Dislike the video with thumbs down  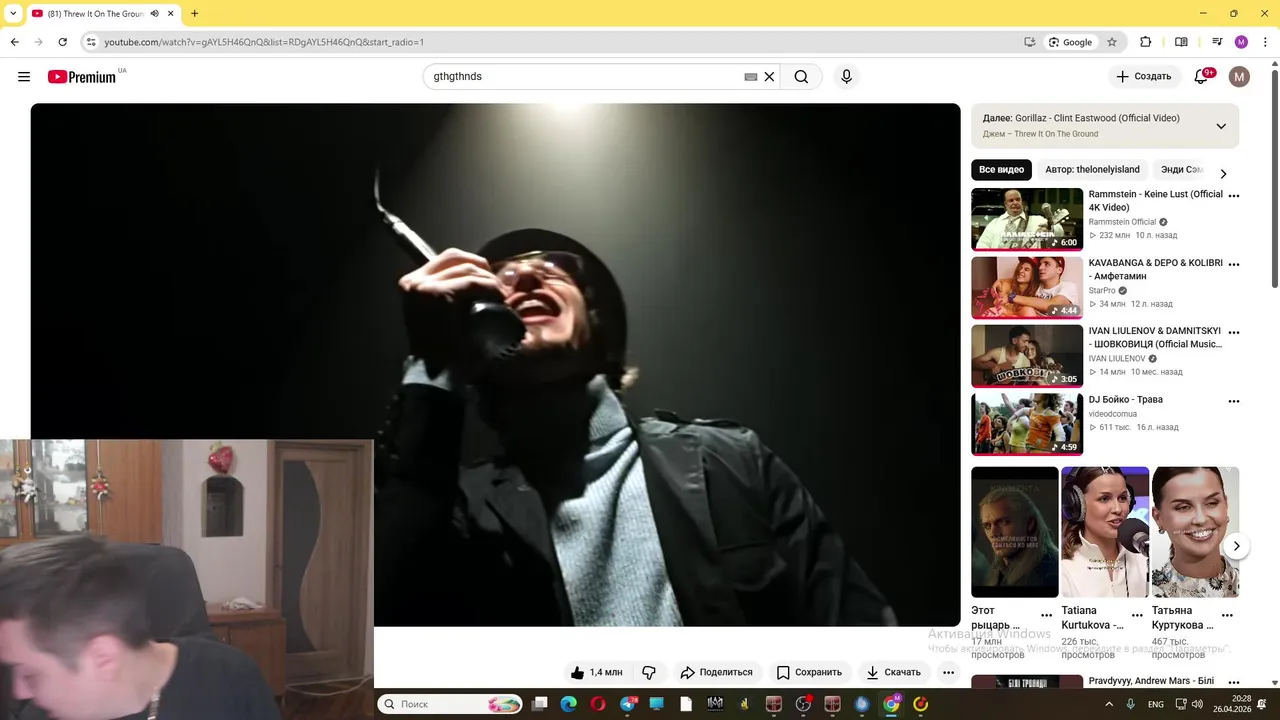[649, 672]
